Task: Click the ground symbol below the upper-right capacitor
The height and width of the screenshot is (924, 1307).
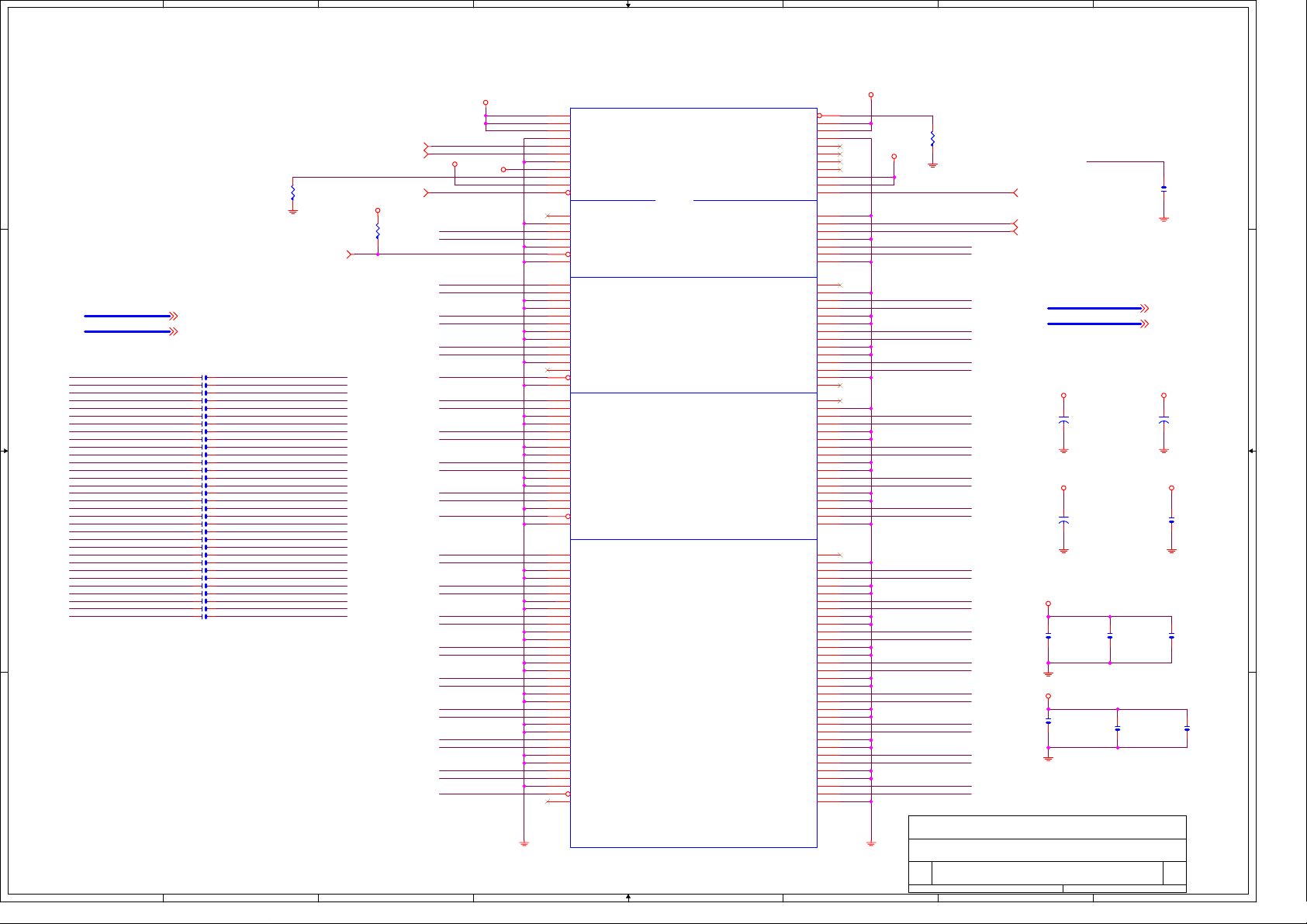Action: click(1164, 220)
